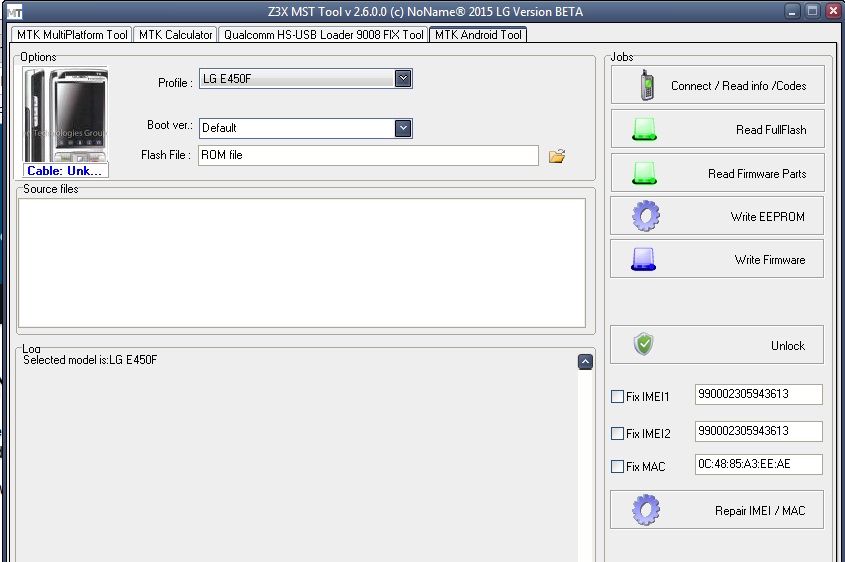Click the gear icon on Write EEPROM
Viewport: 845px width, 562px height.
(x=646, y=216)
